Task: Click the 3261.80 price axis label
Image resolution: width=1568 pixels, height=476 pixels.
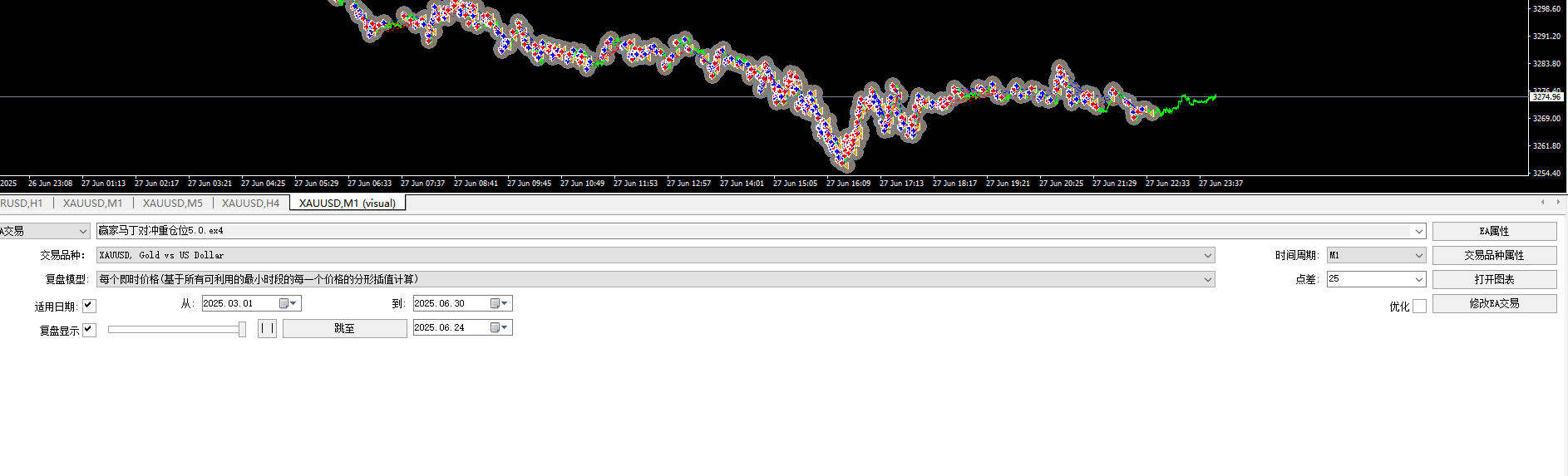Action: [1546, 145]
